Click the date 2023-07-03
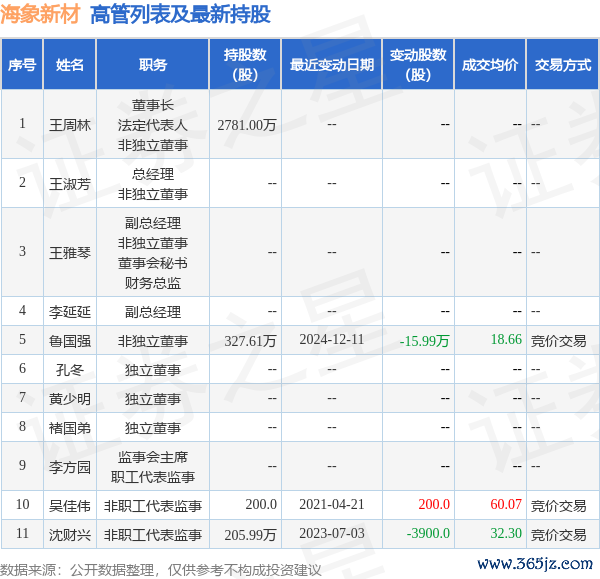600x579 pixels. pos(332,533)
